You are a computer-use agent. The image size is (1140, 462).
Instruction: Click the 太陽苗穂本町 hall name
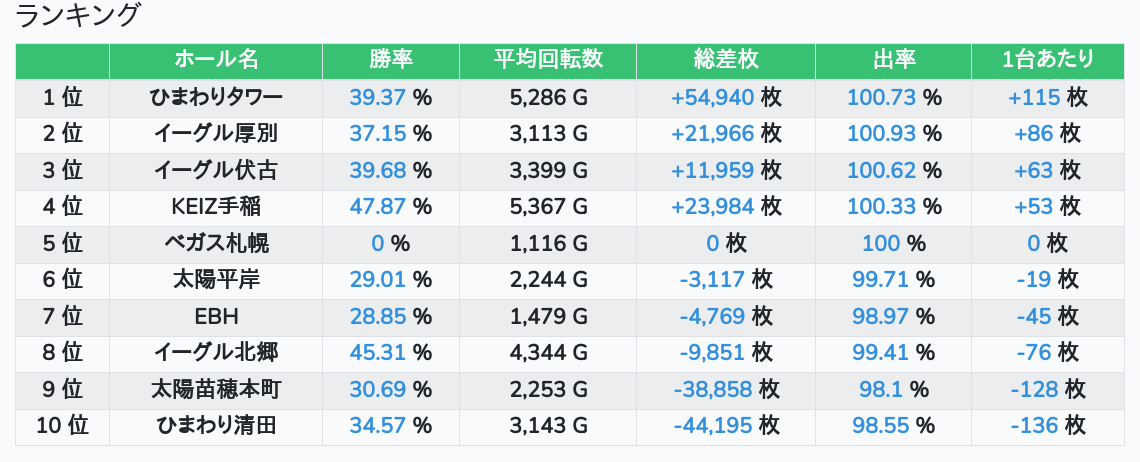click(x=216, y=389)
